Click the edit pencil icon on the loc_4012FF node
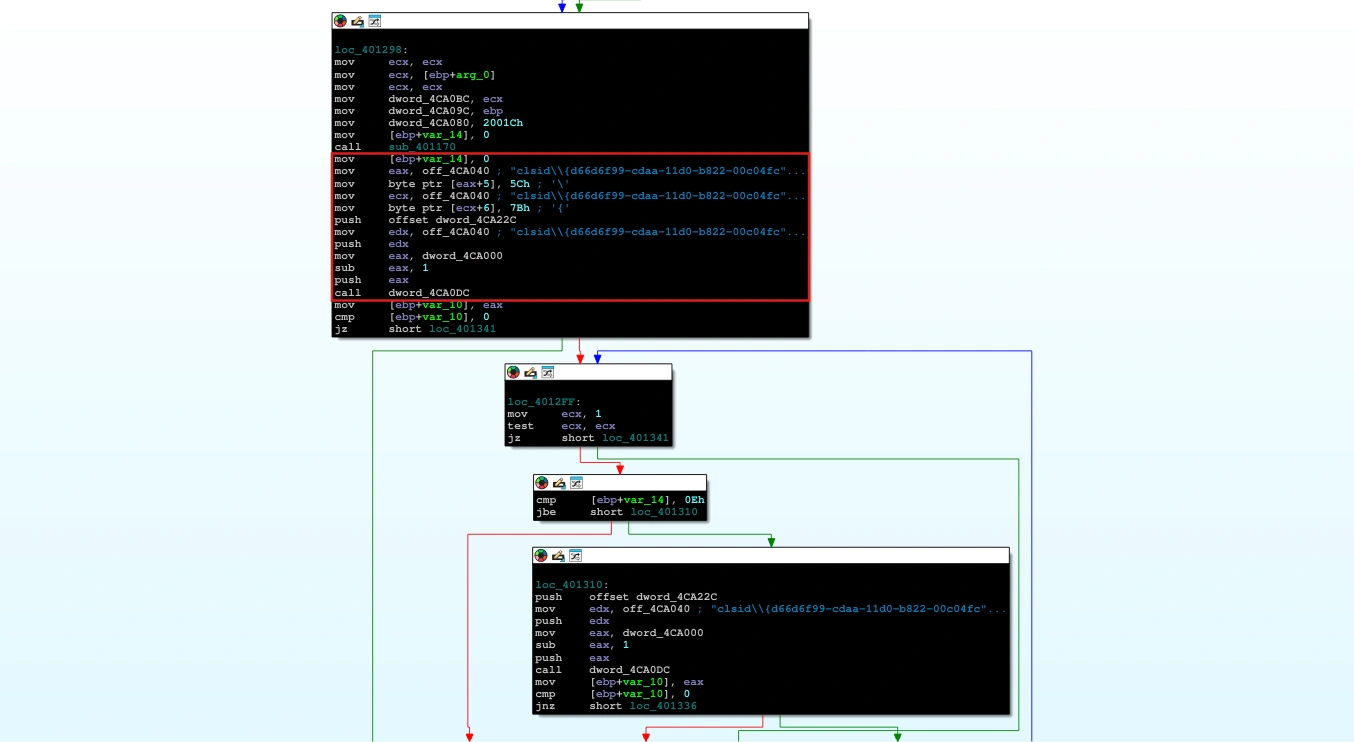This screenshot has height=742, width=1354. tap(530, 372)
